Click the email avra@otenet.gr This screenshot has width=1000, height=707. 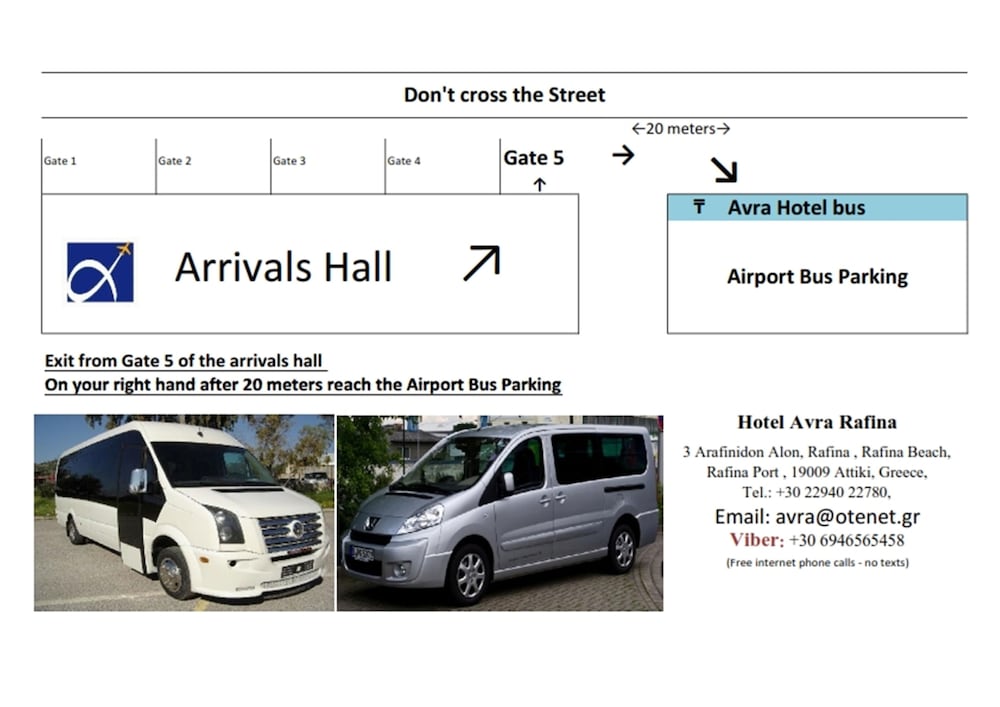848,516
